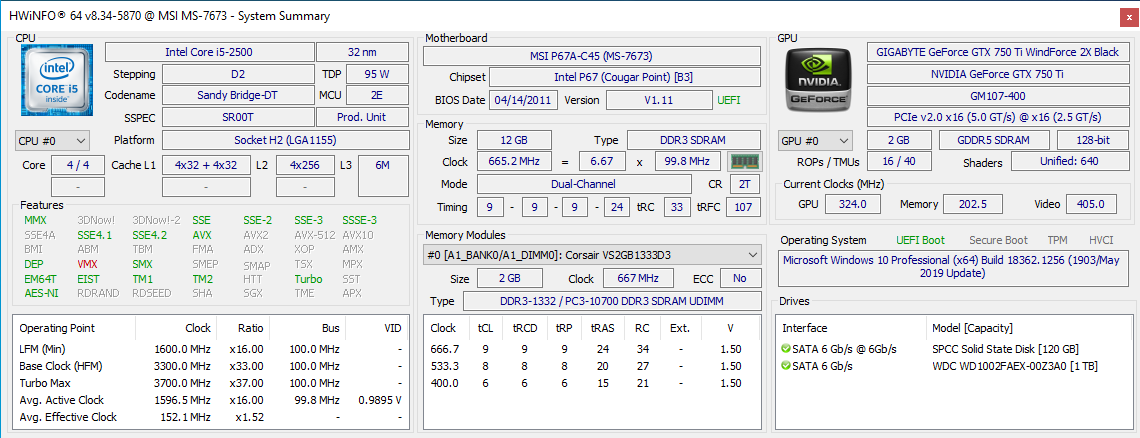
Task: Click the green UEFI label beside BIOS version
Action: click(x=730, y=100)
